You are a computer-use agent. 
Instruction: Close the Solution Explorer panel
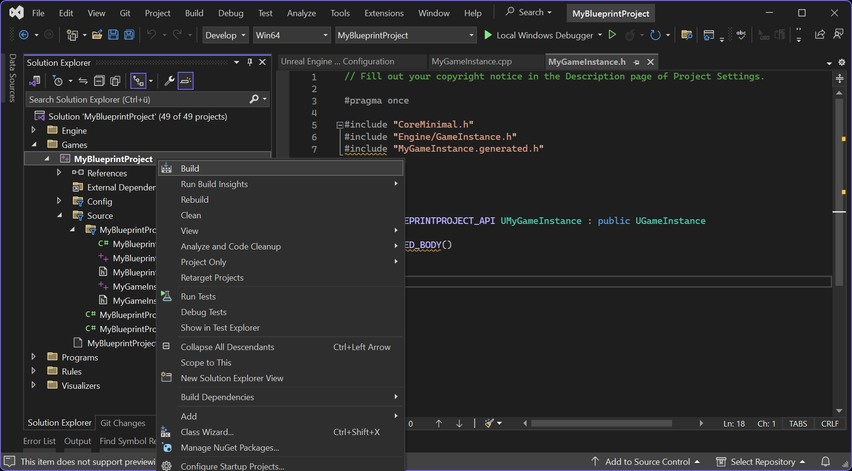click(262, 62)
